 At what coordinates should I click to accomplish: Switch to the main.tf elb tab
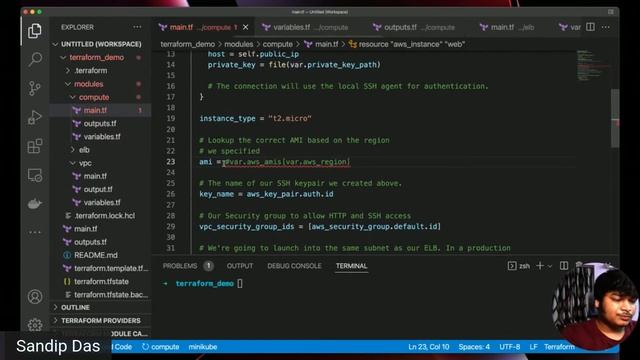point(508,27)
